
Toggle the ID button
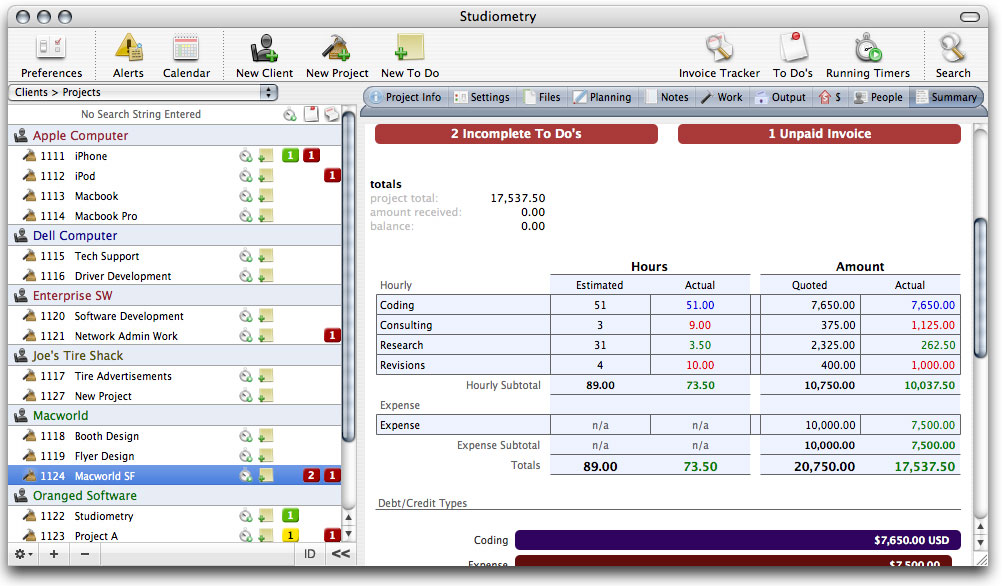[x=310, y=554]
